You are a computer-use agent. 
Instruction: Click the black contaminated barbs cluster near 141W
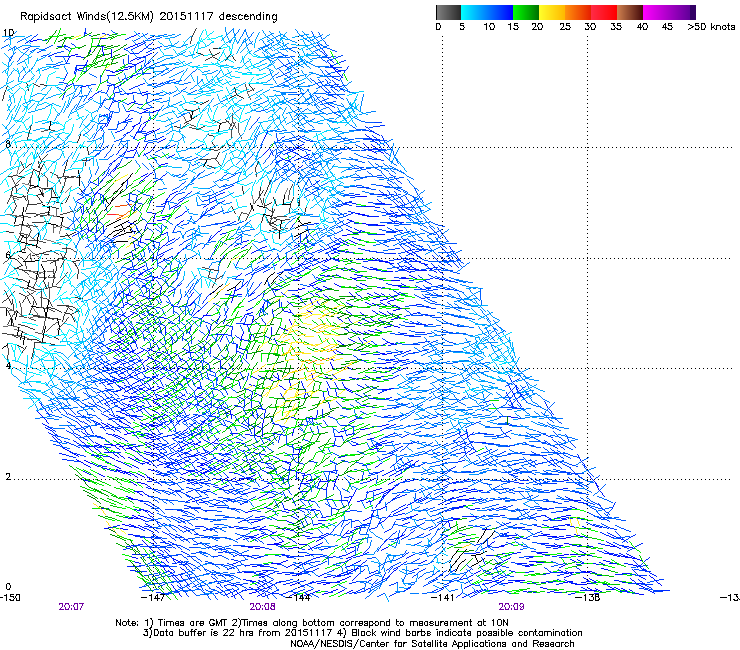(472, 550)
